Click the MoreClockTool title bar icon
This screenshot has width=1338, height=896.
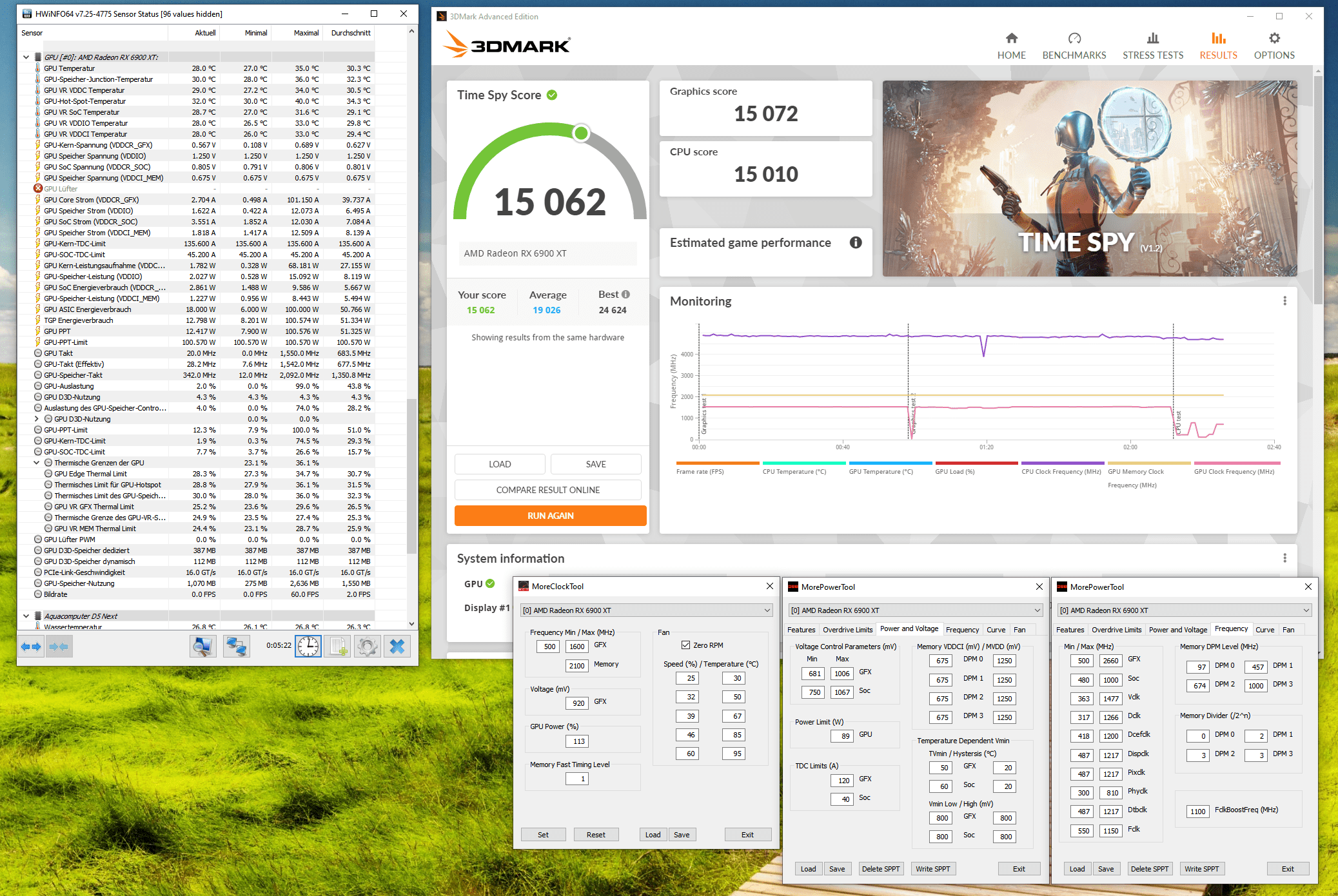tap(524, 586)
